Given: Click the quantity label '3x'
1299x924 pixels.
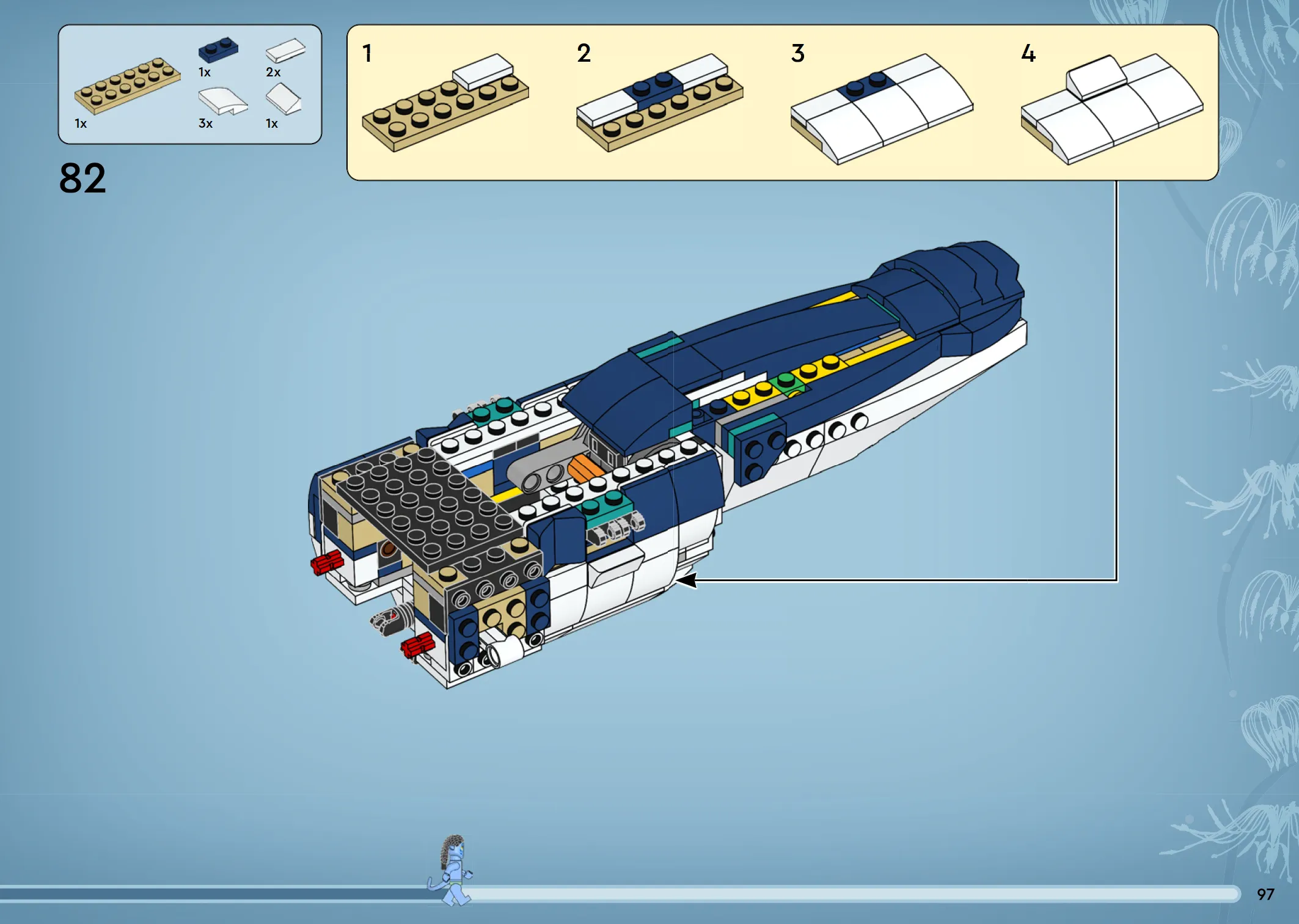Looking at the screenshot, I should click(x=206, y=123).
